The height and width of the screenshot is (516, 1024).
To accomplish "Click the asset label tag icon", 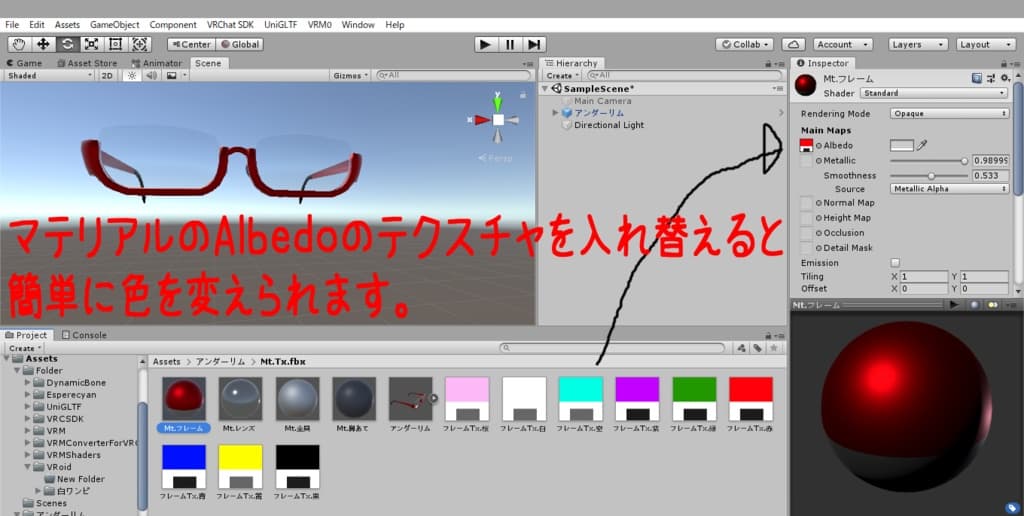I will (x=1012, y=508).
